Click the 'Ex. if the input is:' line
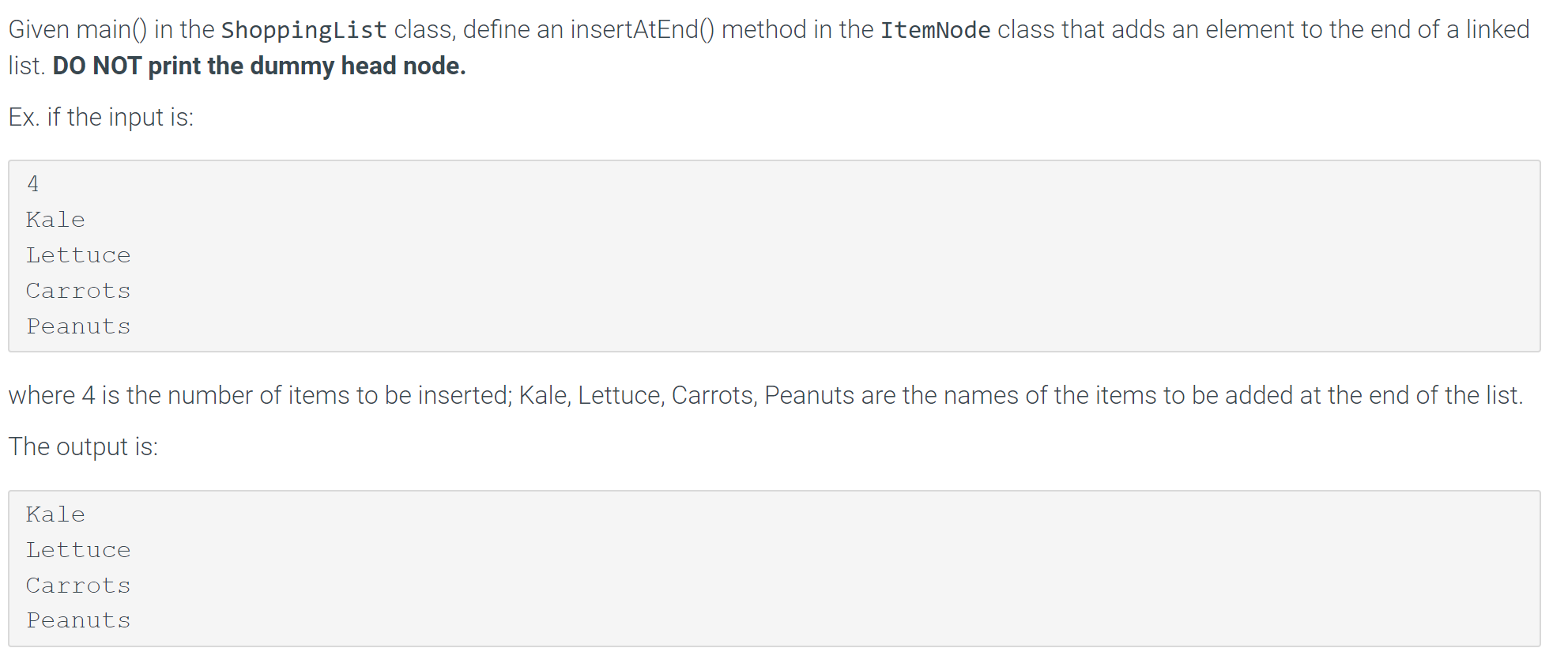The width and height of the screenshot is (1568, 663). tap(101, 117)
